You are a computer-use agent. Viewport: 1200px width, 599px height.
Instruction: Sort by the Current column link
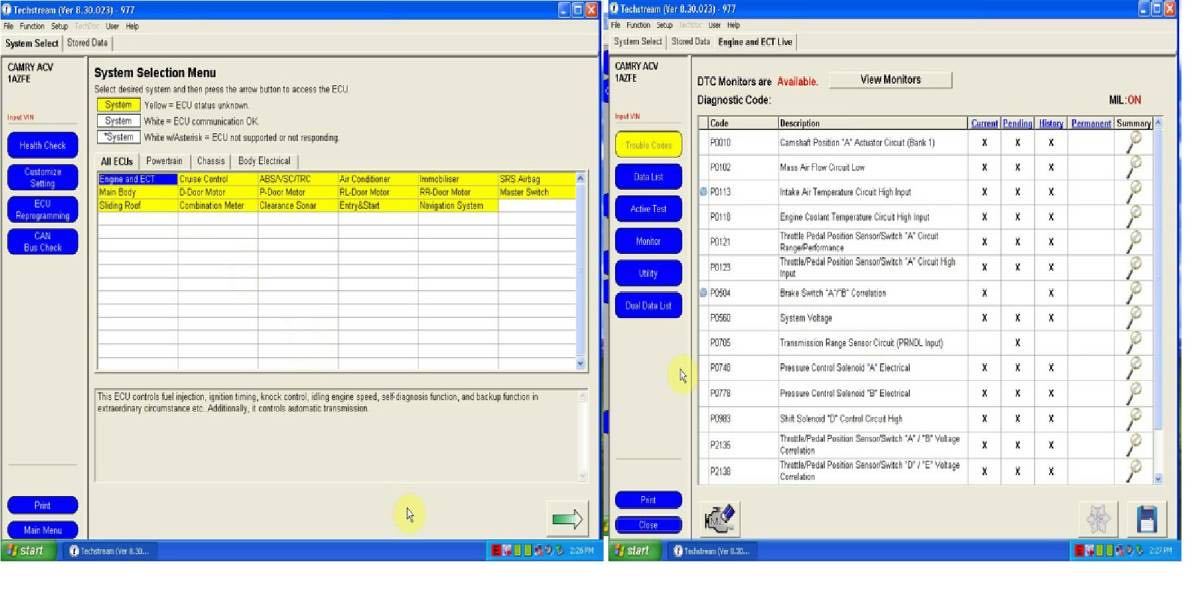[984, 123]
